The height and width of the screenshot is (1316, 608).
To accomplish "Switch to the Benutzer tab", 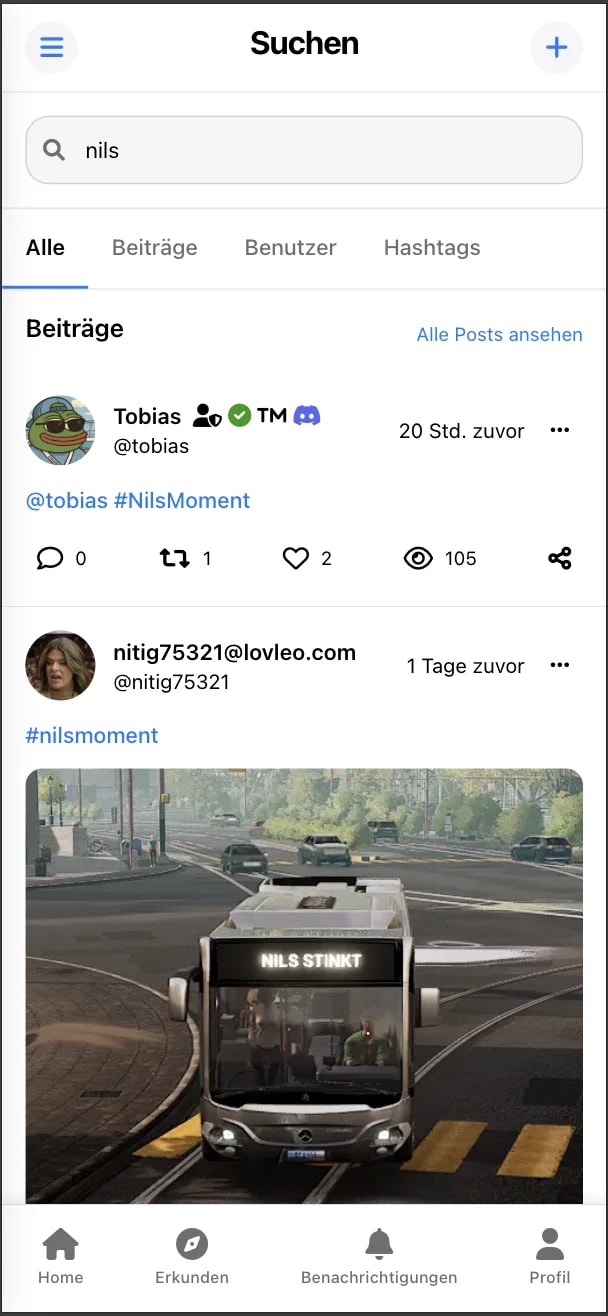I will coord(291,248).
